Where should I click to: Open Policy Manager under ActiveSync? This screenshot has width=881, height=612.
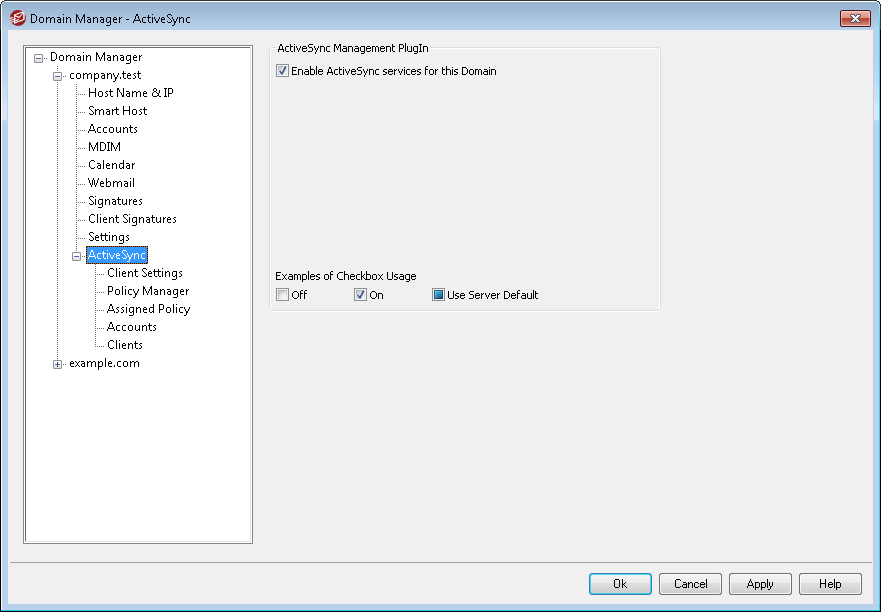pos(148,291)
